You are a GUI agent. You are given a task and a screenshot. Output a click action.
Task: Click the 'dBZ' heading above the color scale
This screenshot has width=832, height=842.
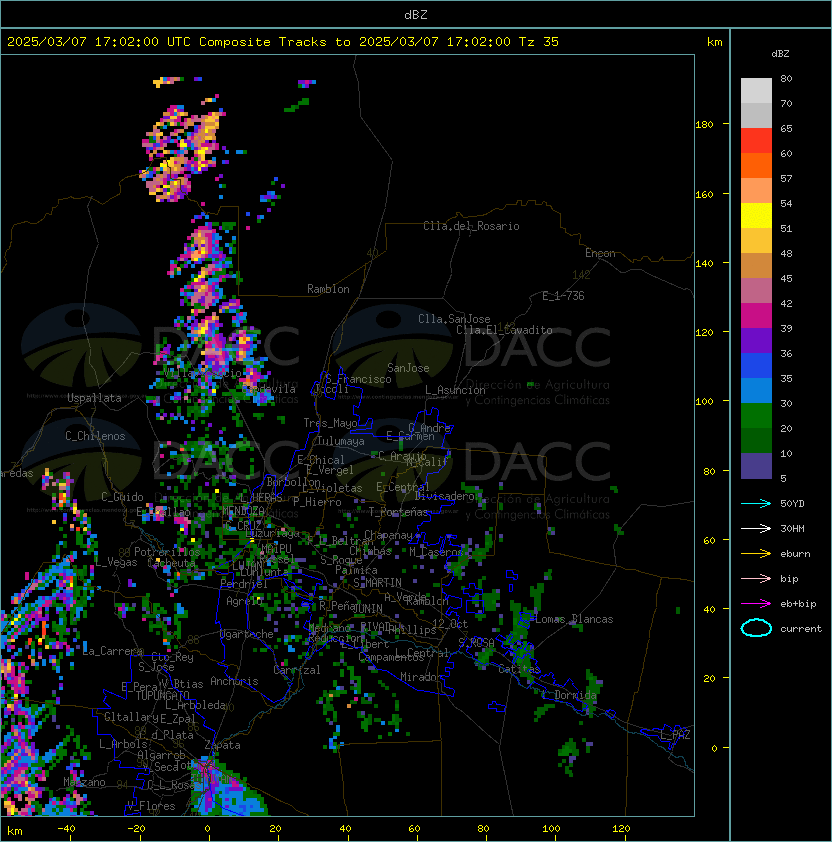pyautogui.click(x=780, y=54)
